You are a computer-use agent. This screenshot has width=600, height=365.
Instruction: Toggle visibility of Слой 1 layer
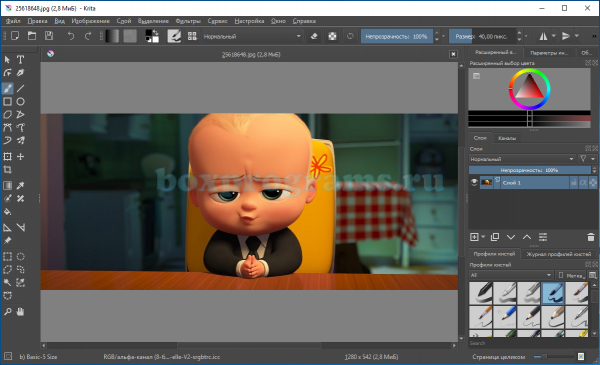point(474,182)
